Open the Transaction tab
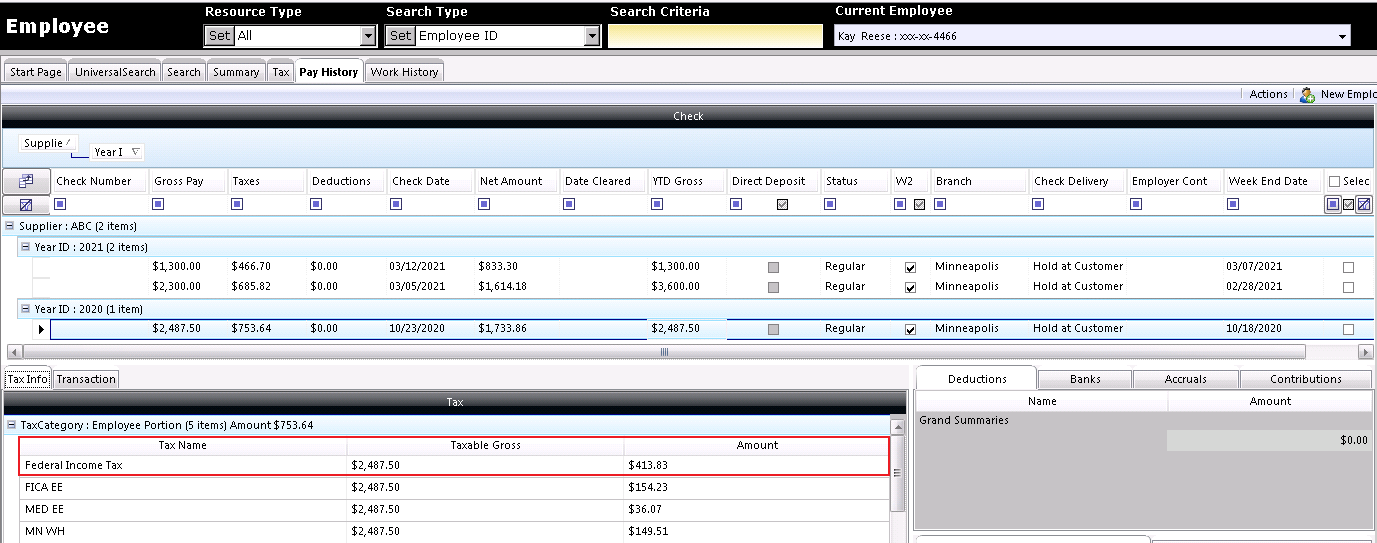 point(86,379)
